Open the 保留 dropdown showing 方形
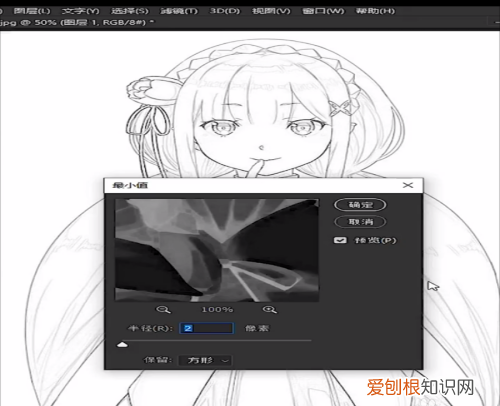This screenshot has height=406, width=500. (205, 360)
